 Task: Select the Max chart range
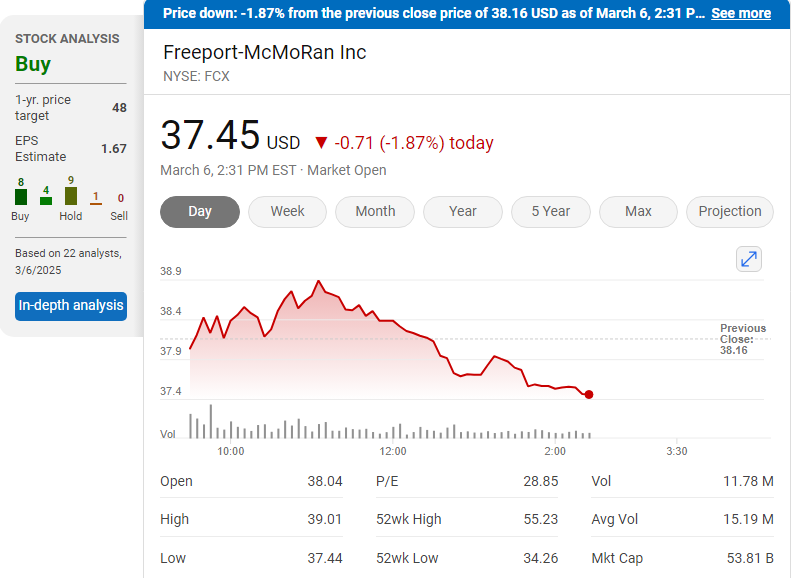pos(638,211)
